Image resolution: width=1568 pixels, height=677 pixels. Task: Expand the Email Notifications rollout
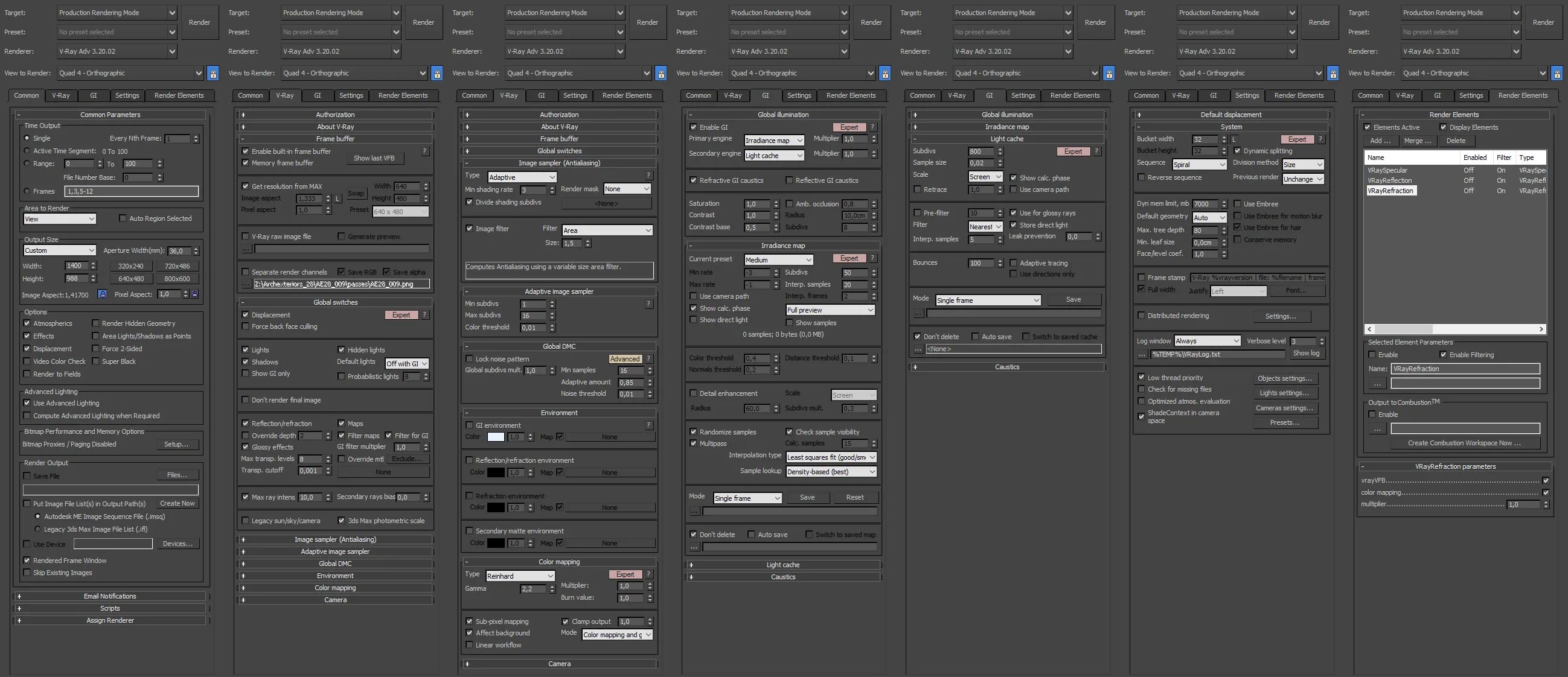pos(110,596)
